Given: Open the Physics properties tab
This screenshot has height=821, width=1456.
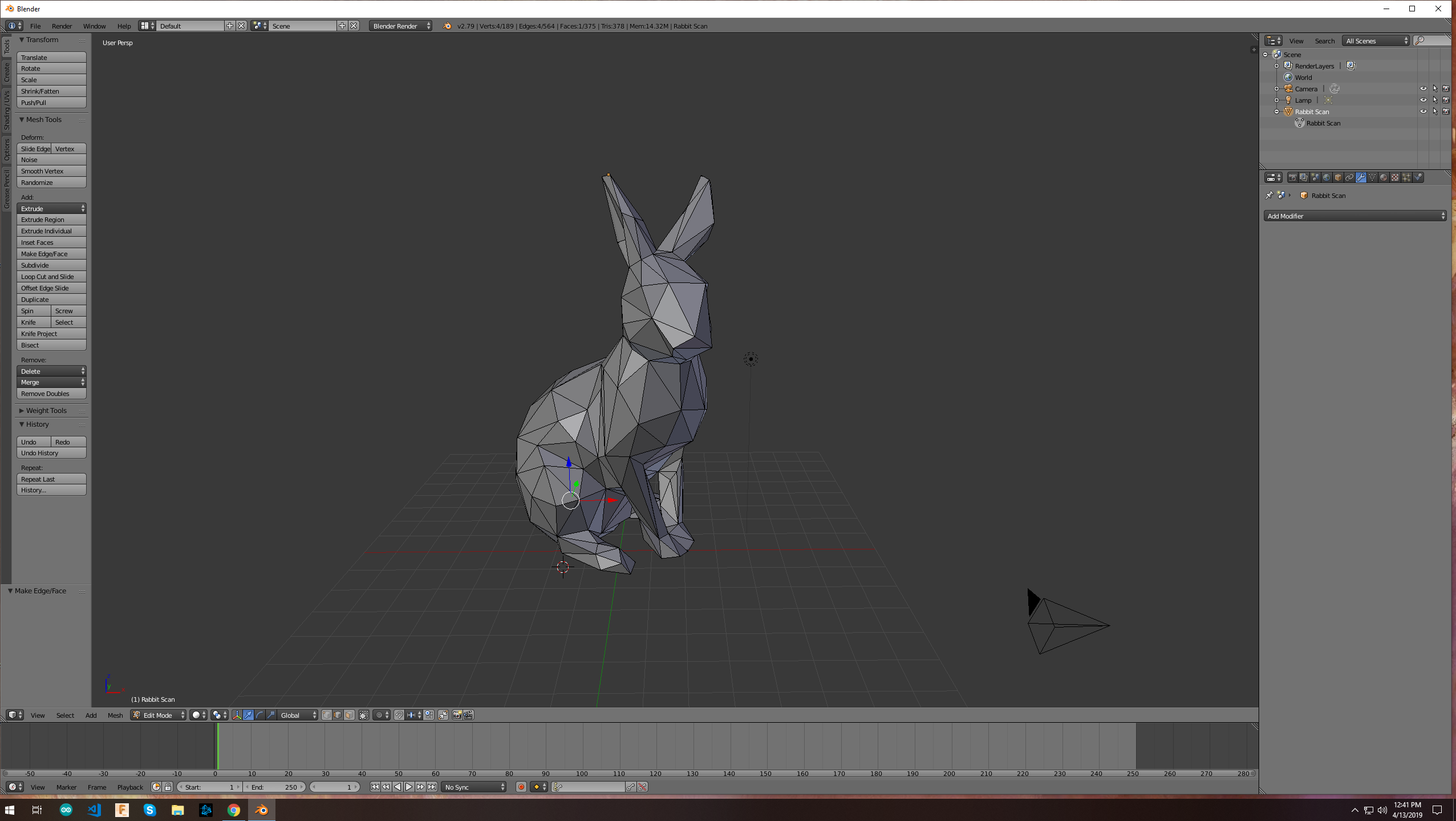Looking at the screenshot, I should tap(1418, 177).
